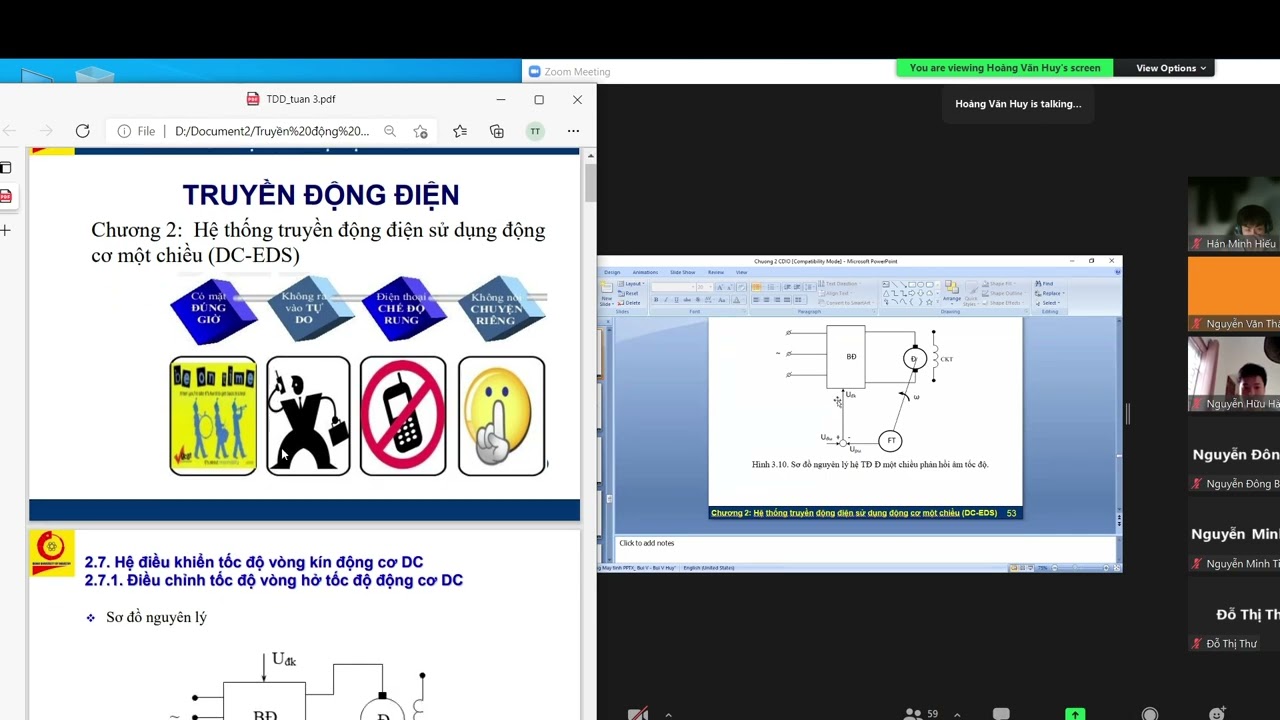Click heading '2.7. Hệ điều khiển tốc độ vòng kín'
1280x720 pixels.
pyautogui.click(x=254, y=562)
